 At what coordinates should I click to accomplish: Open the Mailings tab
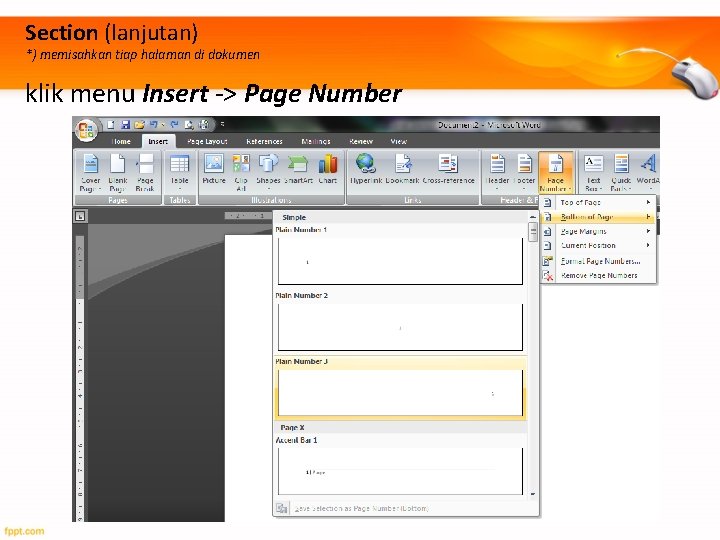[315, 141]
